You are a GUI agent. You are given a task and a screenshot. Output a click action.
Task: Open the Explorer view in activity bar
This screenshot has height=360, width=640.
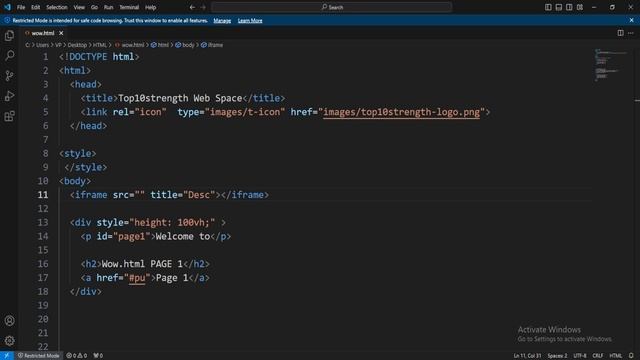pos(9,36)
